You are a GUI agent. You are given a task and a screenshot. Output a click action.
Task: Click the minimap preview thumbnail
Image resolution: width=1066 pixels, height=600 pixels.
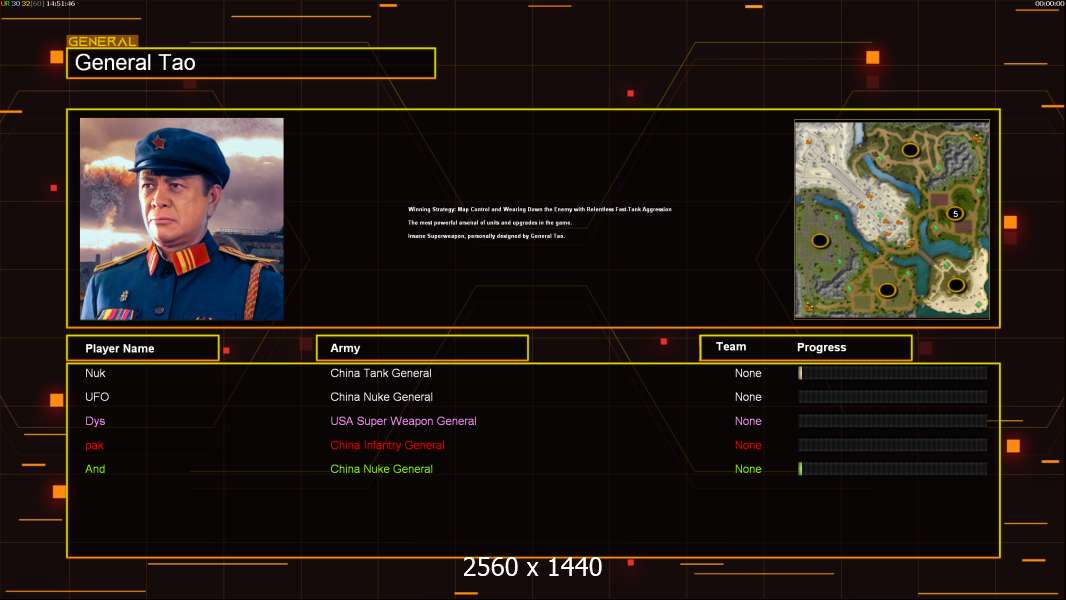[892, 219]
